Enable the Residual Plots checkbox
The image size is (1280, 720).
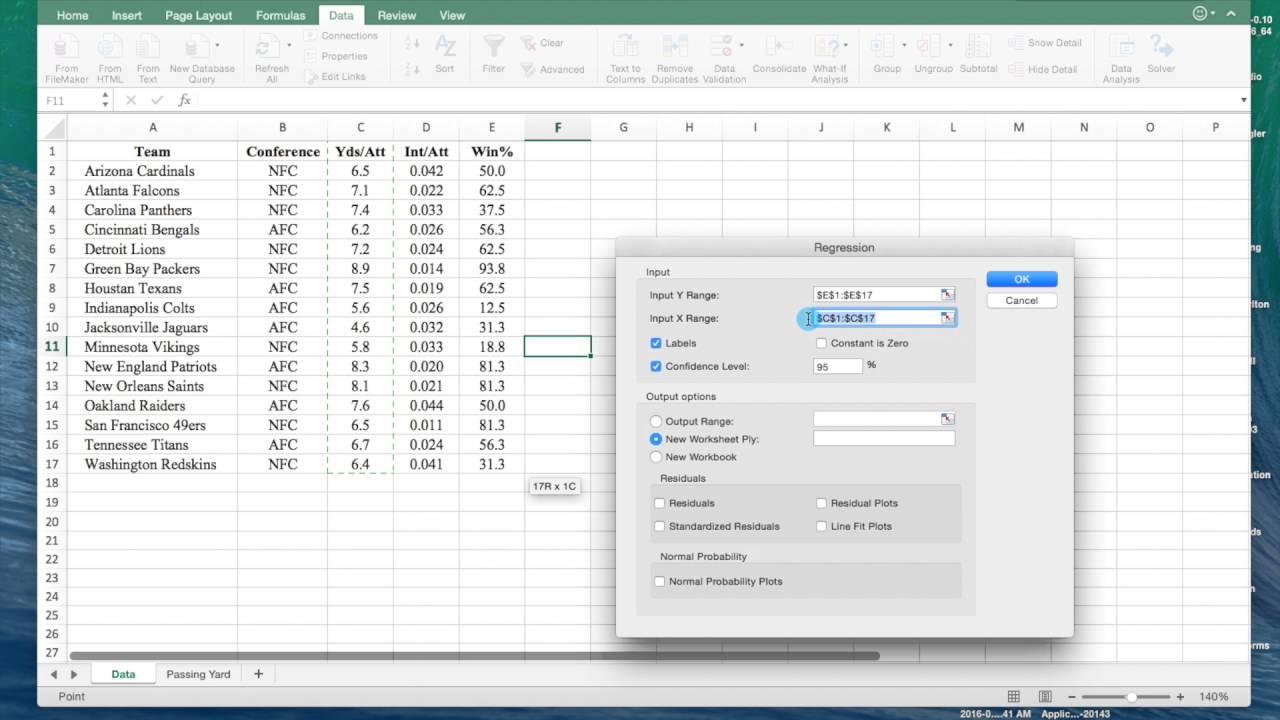pos(821,503)
